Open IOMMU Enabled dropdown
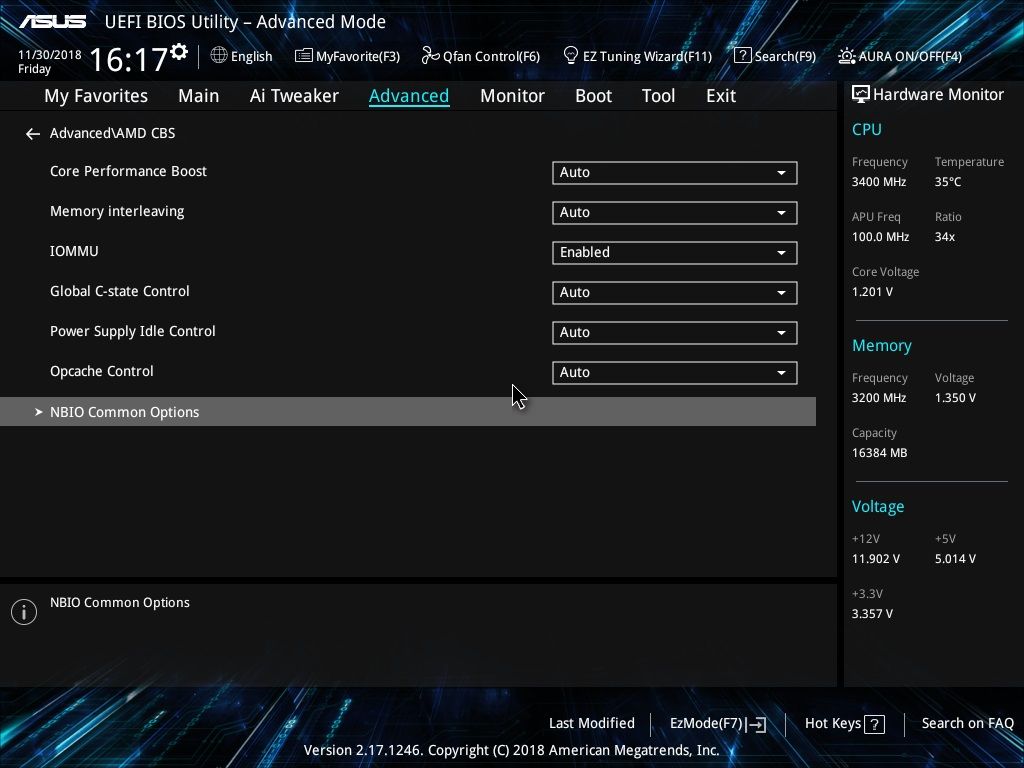Screen dimensions: 1024x768 675,253
